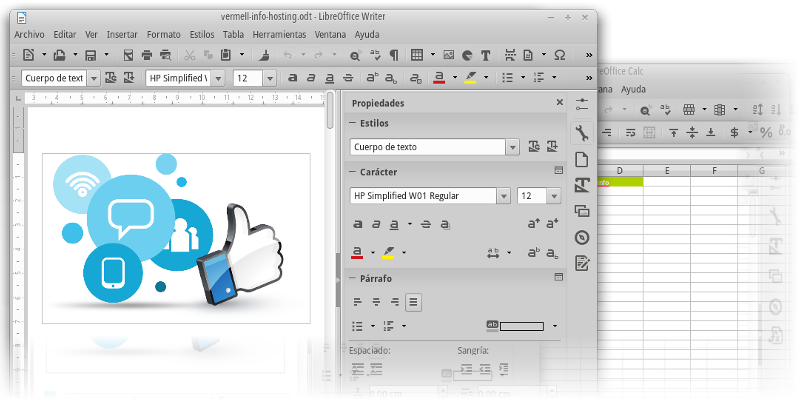
Task: Open the Herramientas menu
Action: click(x=280, y=35)
